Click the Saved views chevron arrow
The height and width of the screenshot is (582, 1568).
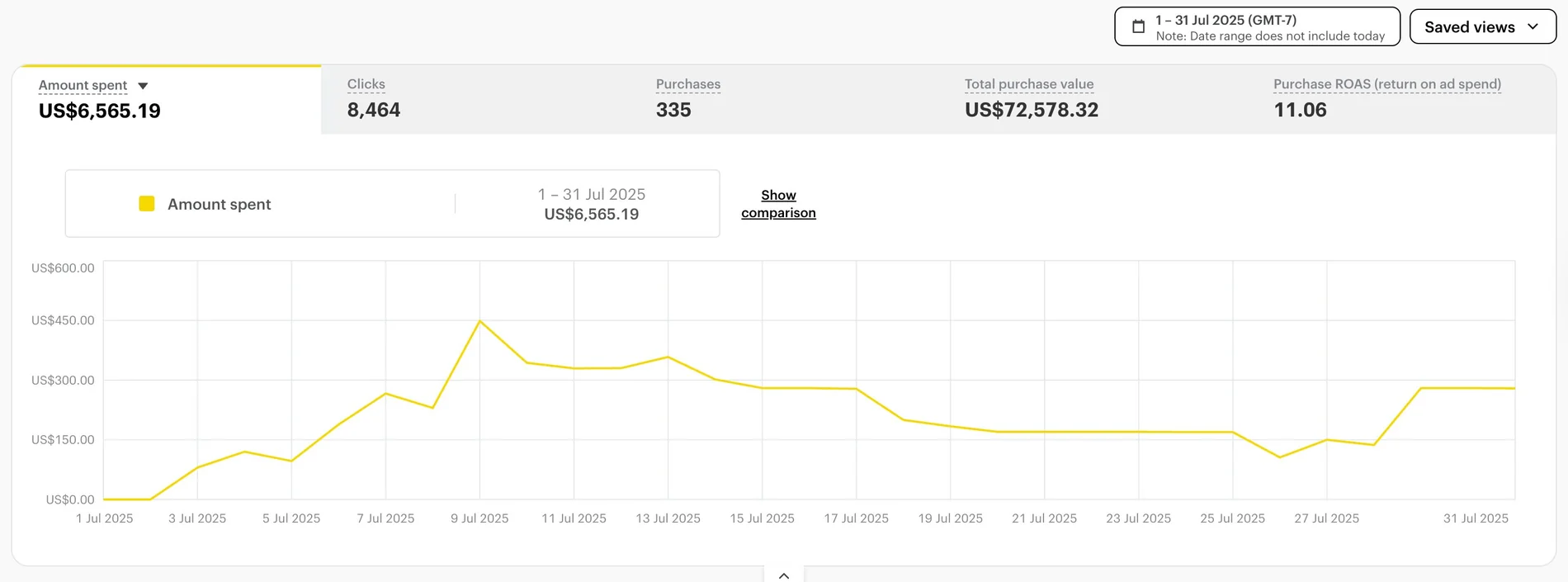tap(1533, 26)
